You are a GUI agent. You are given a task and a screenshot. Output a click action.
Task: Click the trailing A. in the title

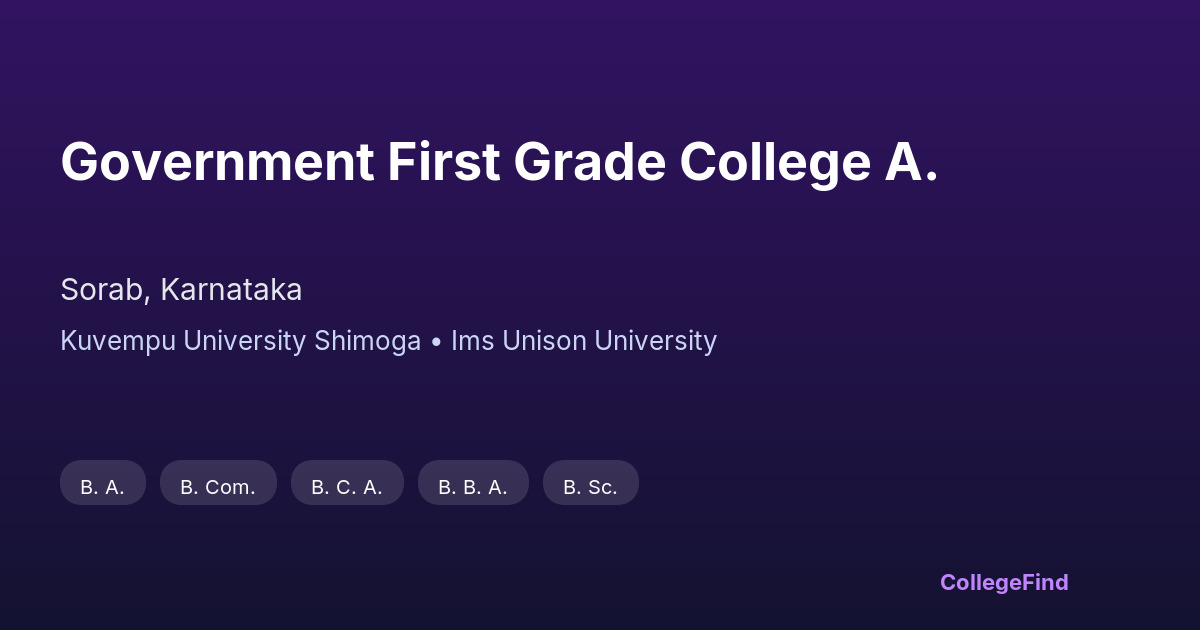[x=912, y=163]
